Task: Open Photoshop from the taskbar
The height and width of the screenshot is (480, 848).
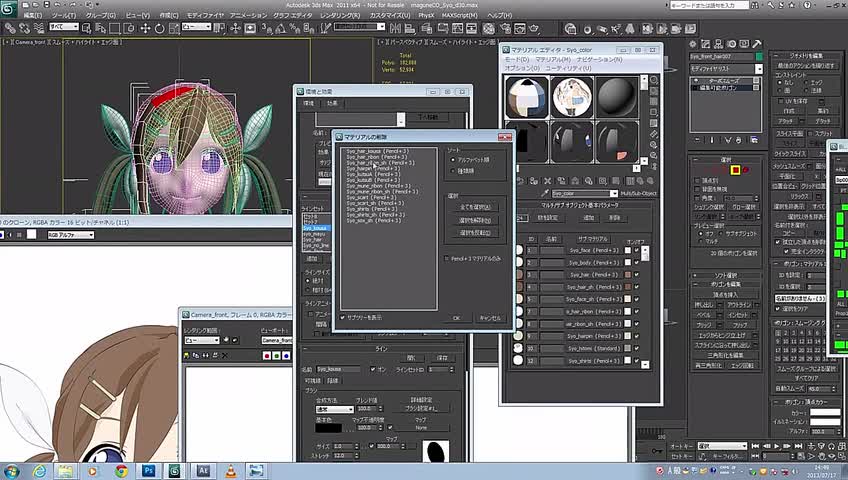Action: (x=150, y=469)
